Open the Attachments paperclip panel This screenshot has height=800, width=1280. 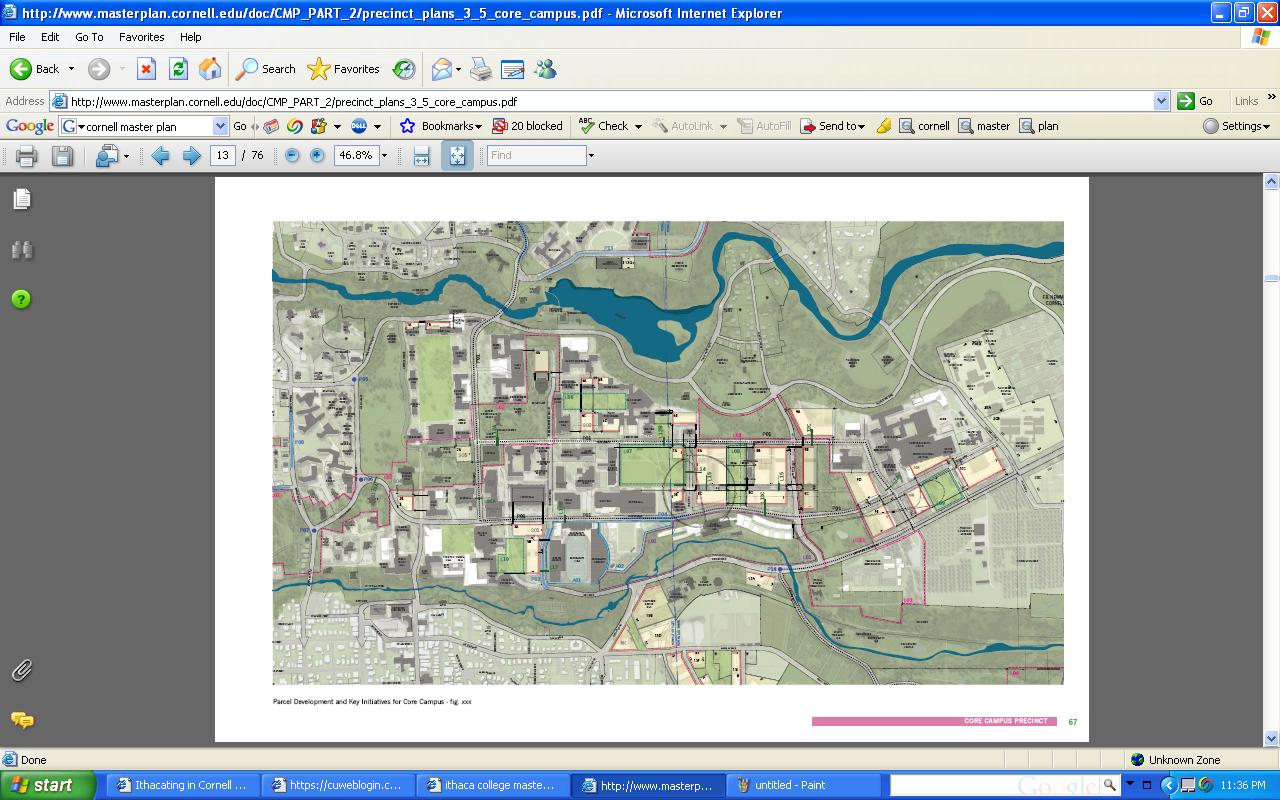[x=22, y=671]
